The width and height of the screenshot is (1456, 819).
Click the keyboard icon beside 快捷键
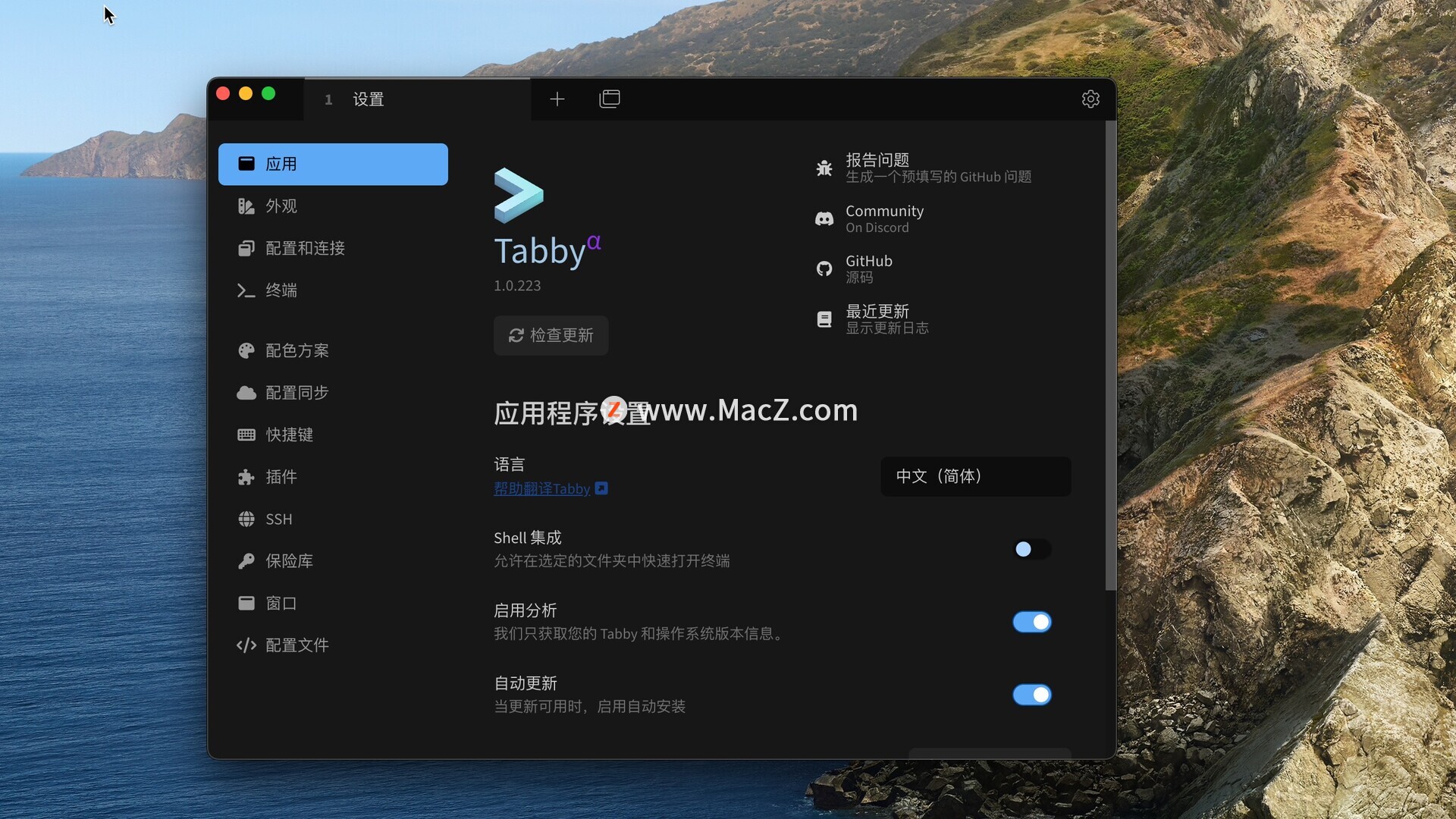click(x=246, y=435)
